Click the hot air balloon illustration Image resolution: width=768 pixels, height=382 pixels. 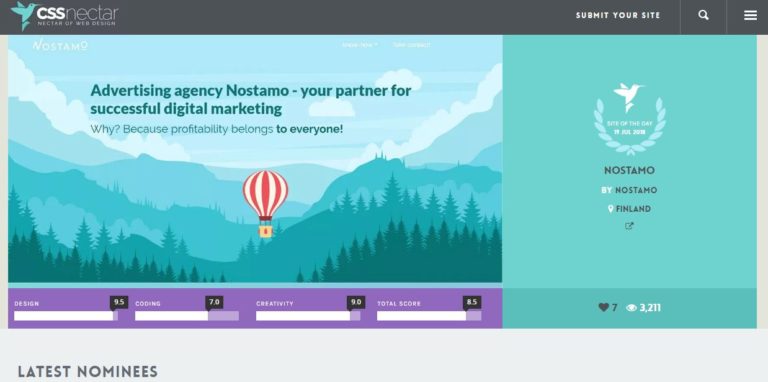click(265, 203)
